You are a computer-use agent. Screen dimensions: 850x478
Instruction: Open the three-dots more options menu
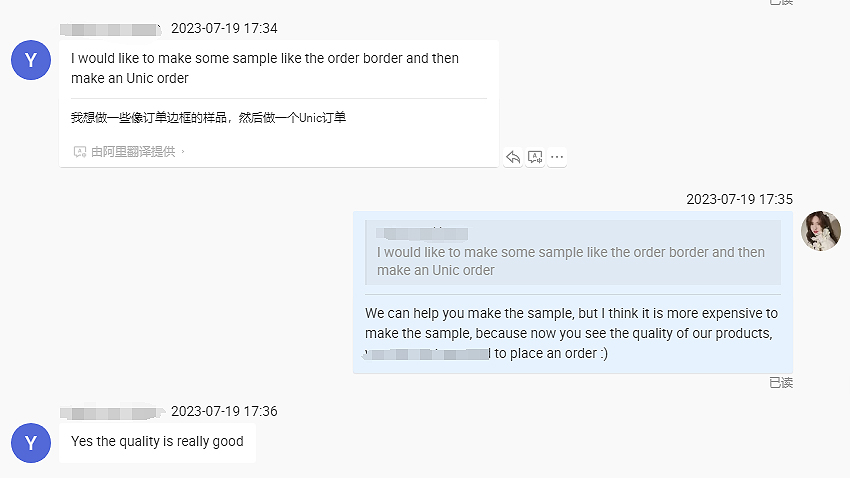(x=557, y=157)
